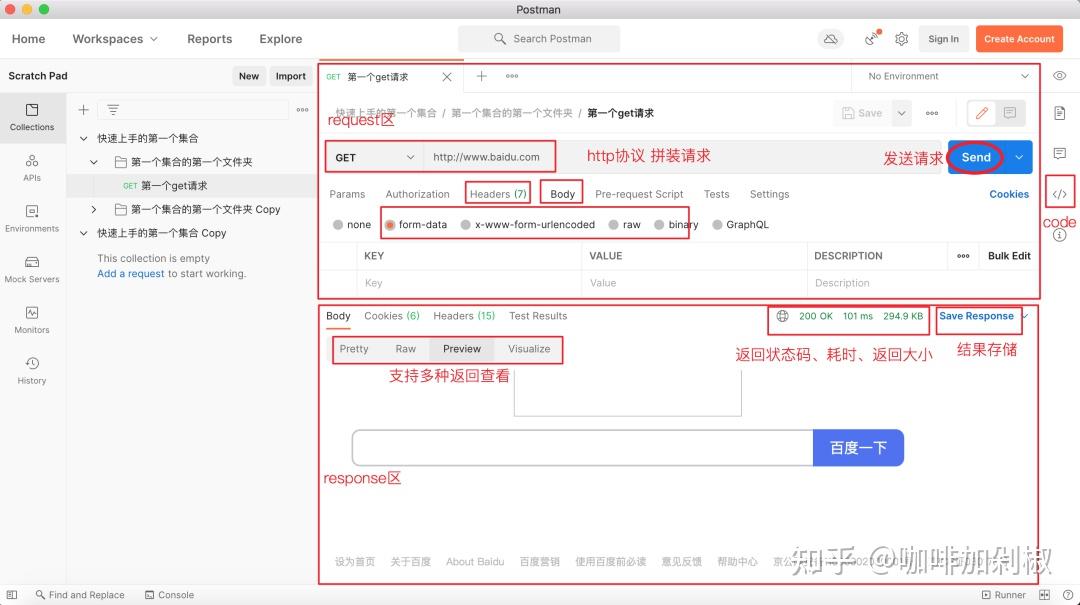Select the form-data body type

point(426,225)
